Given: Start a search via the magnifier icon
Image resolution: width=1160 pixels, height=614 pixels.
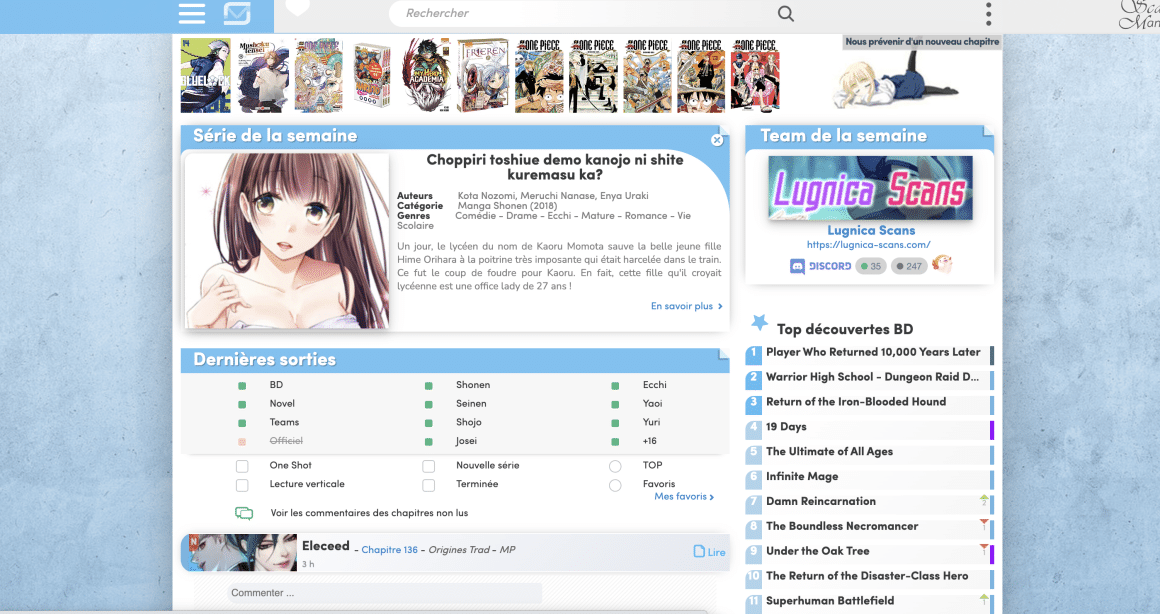Looking at the screenshot, I should [785, 14].
